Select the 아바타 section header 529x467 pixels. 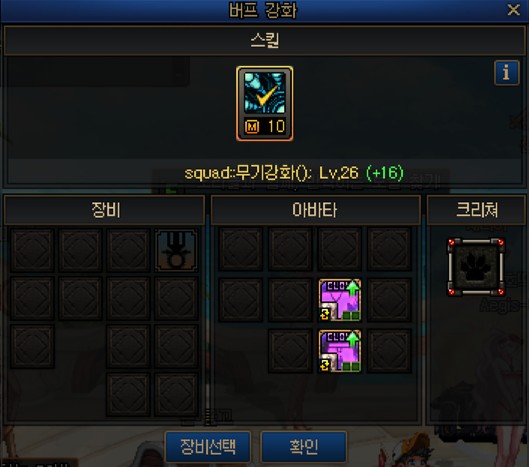click(x=315, y=210)
